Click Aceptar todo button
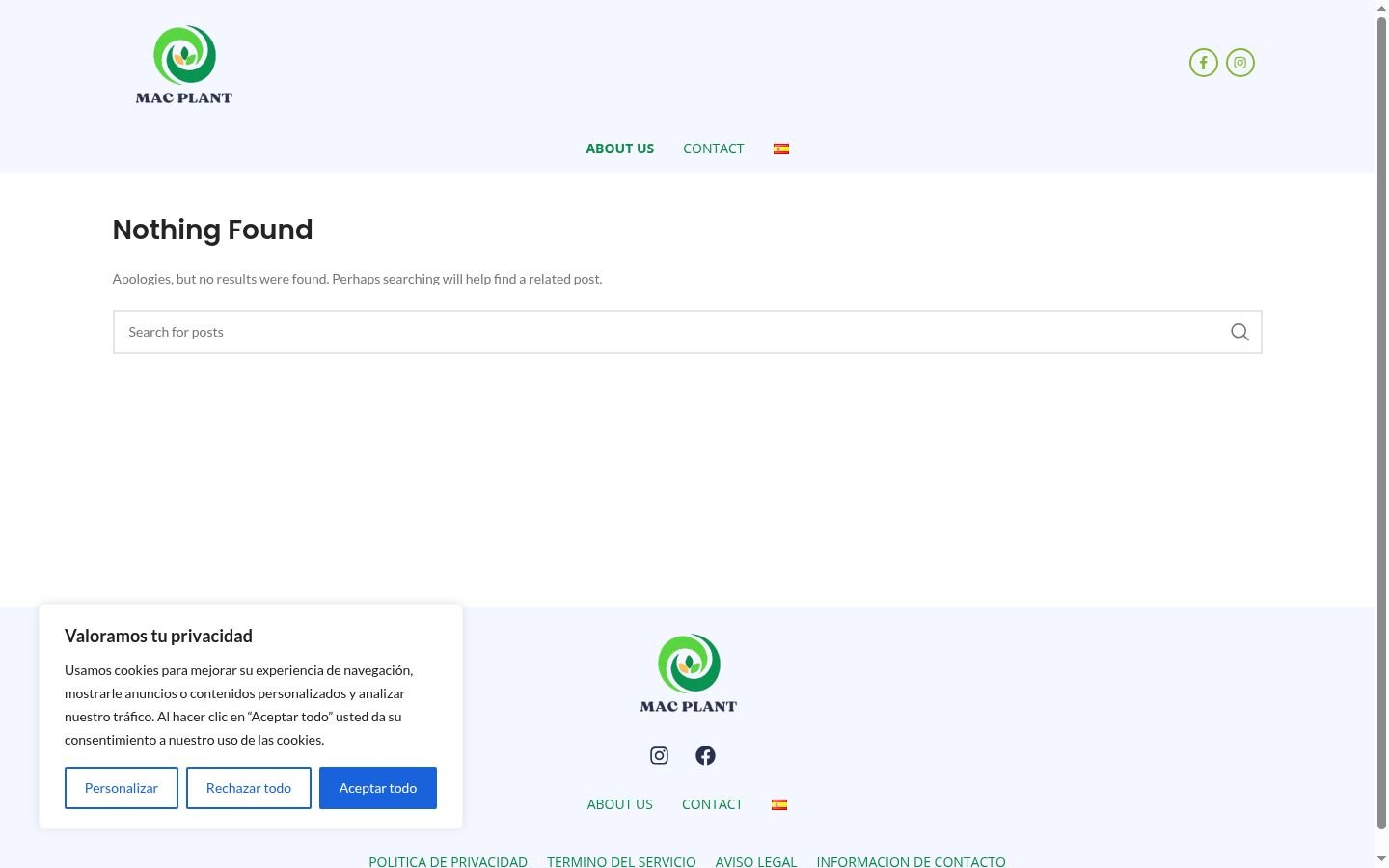 point(378,788)
